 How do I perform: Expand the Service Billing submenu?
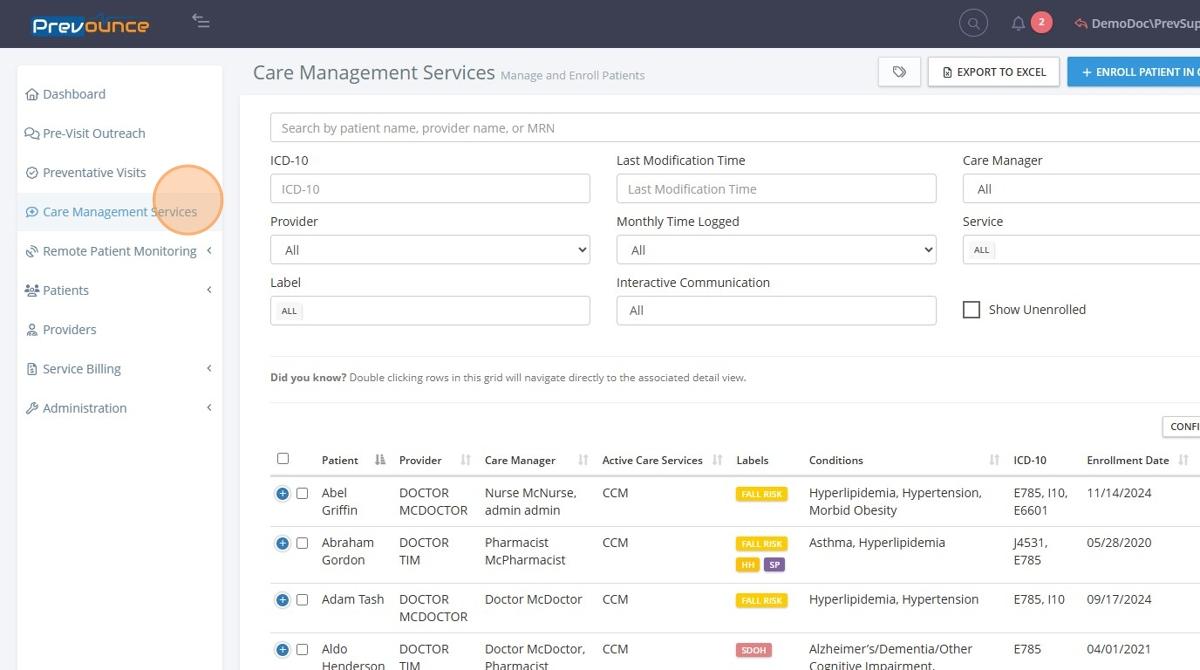[209, 369]
